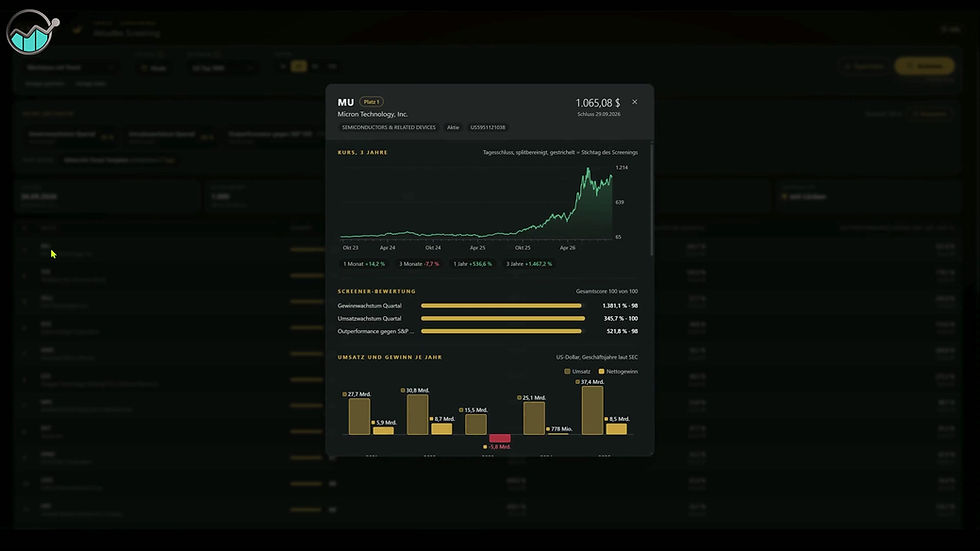980x551 pixels.
Task: Click the Schluss 29.09.2026 date text
Action: [599, 114]
